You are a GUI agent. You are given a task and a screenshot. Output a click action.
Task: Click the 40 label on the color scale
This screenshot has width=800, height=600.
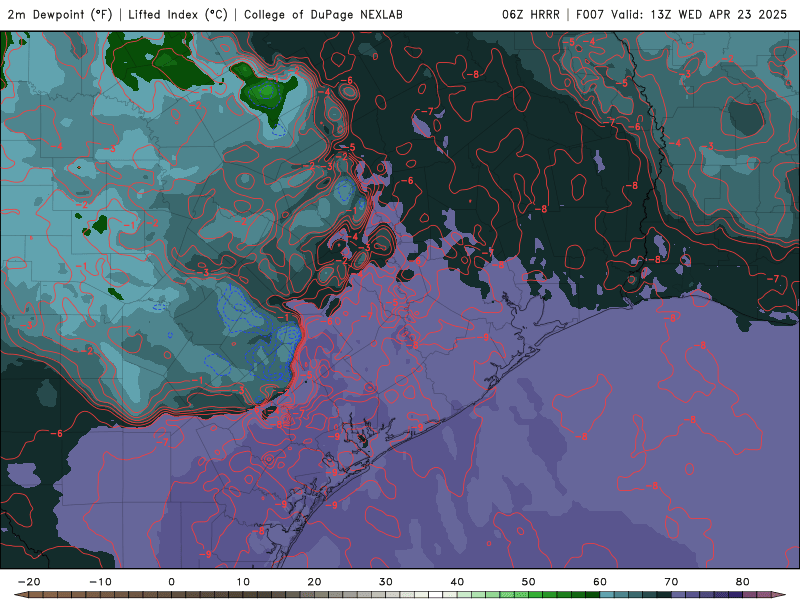point(457,582)
